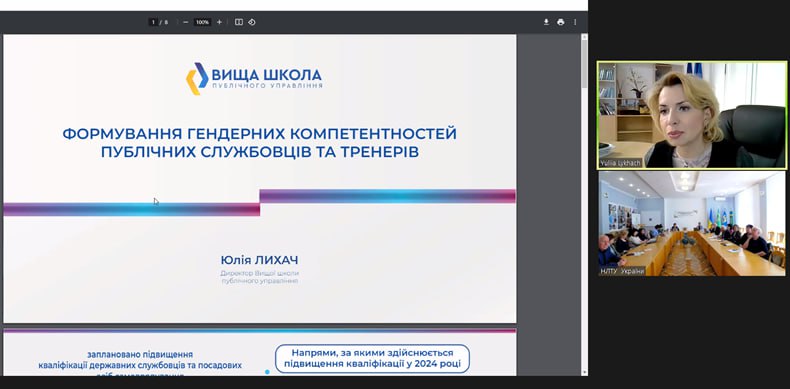Print the PDF document
790x389 pixels.
(x=561, y=22)
